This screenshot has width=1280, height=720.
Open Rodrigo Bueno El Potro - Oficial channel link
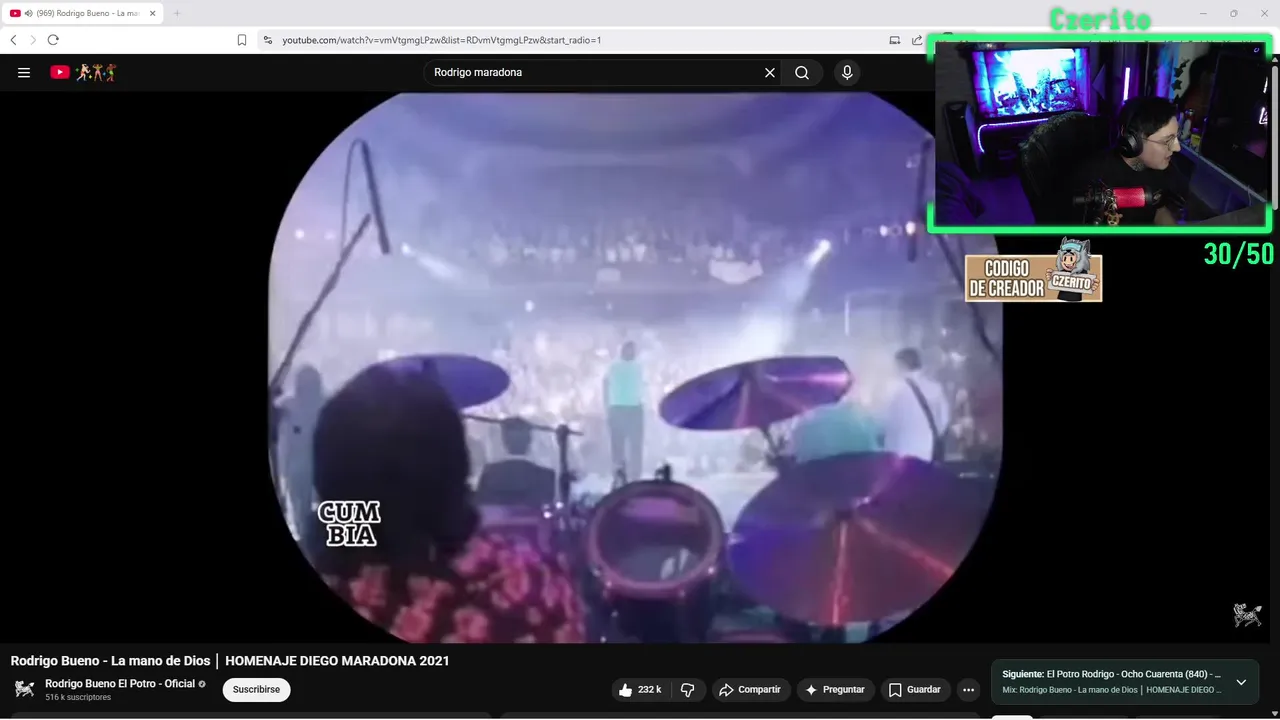120,684
